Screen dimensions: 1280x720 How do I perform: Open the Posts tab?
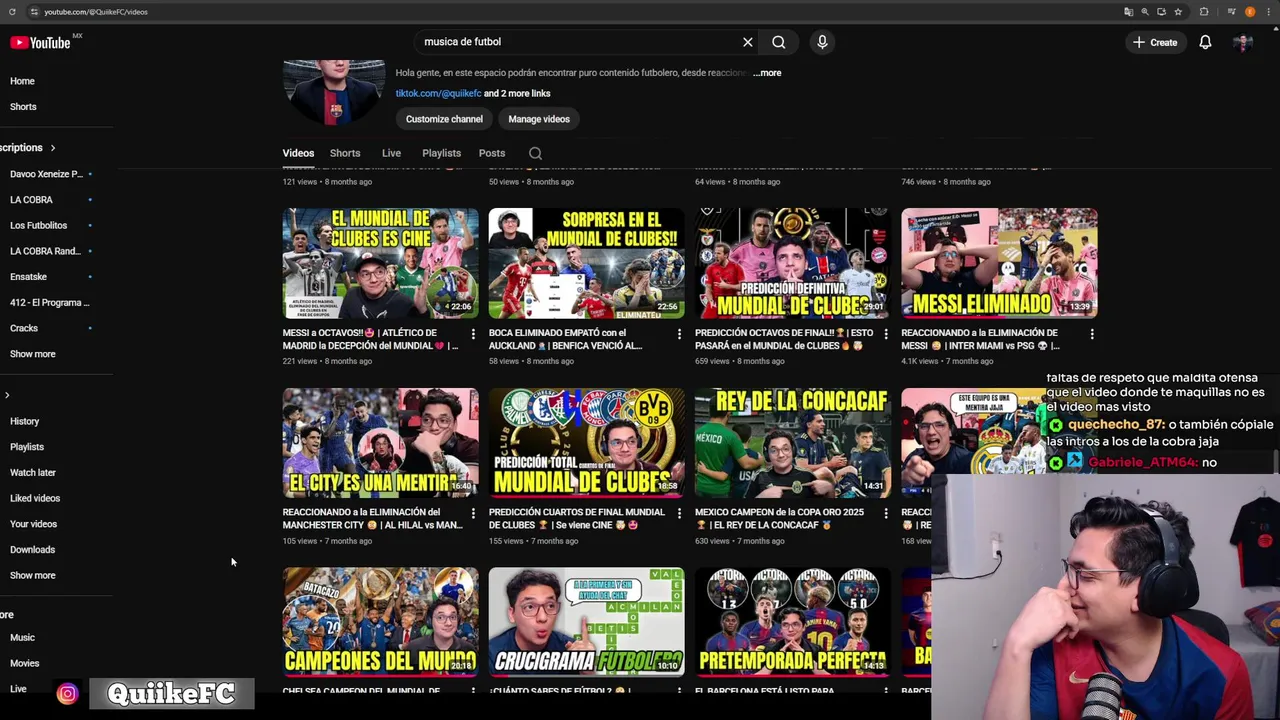point(491,153)
